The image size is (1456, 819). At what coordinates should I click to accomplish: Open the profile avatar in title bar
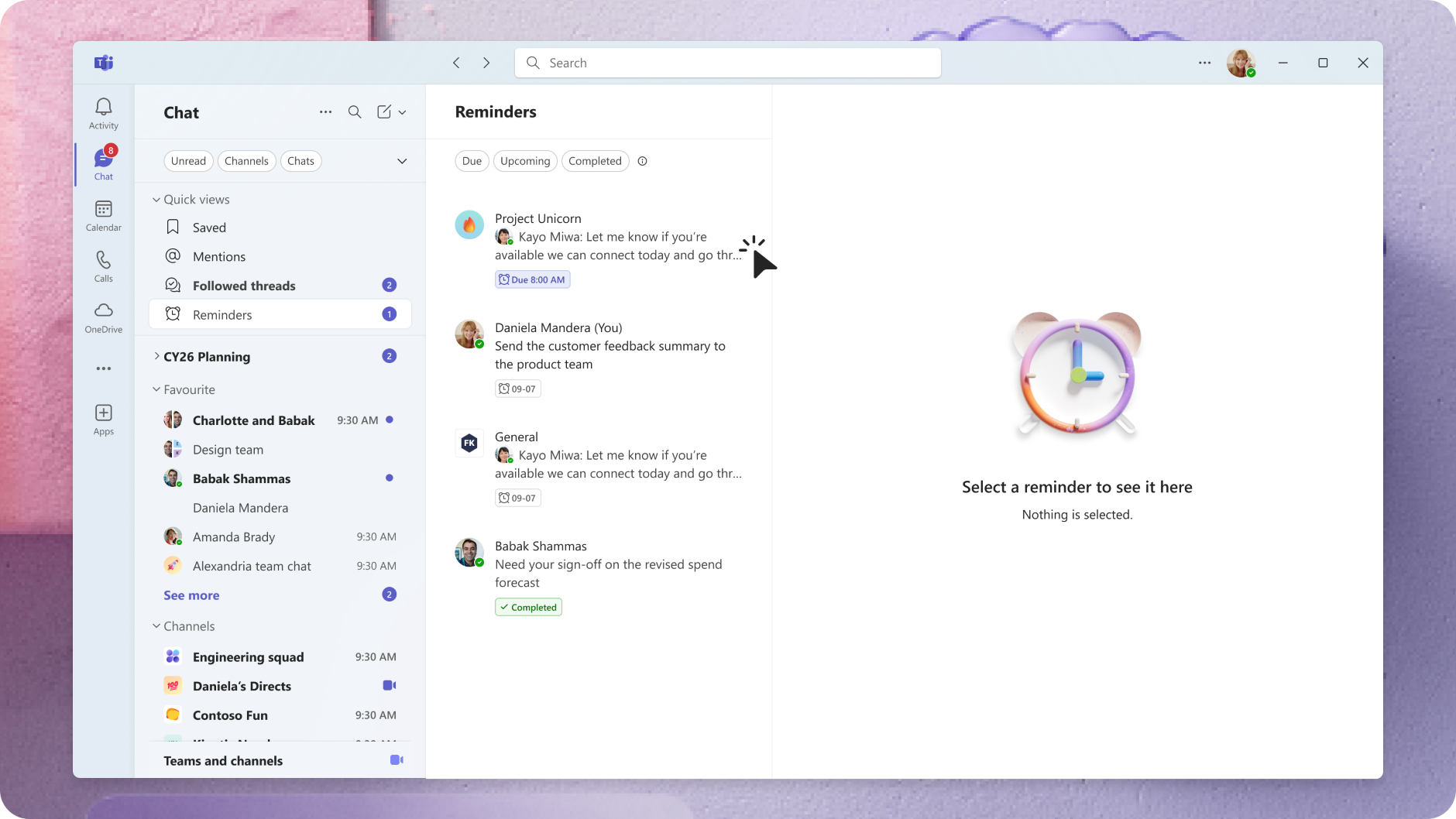[x=1241, y=63]
